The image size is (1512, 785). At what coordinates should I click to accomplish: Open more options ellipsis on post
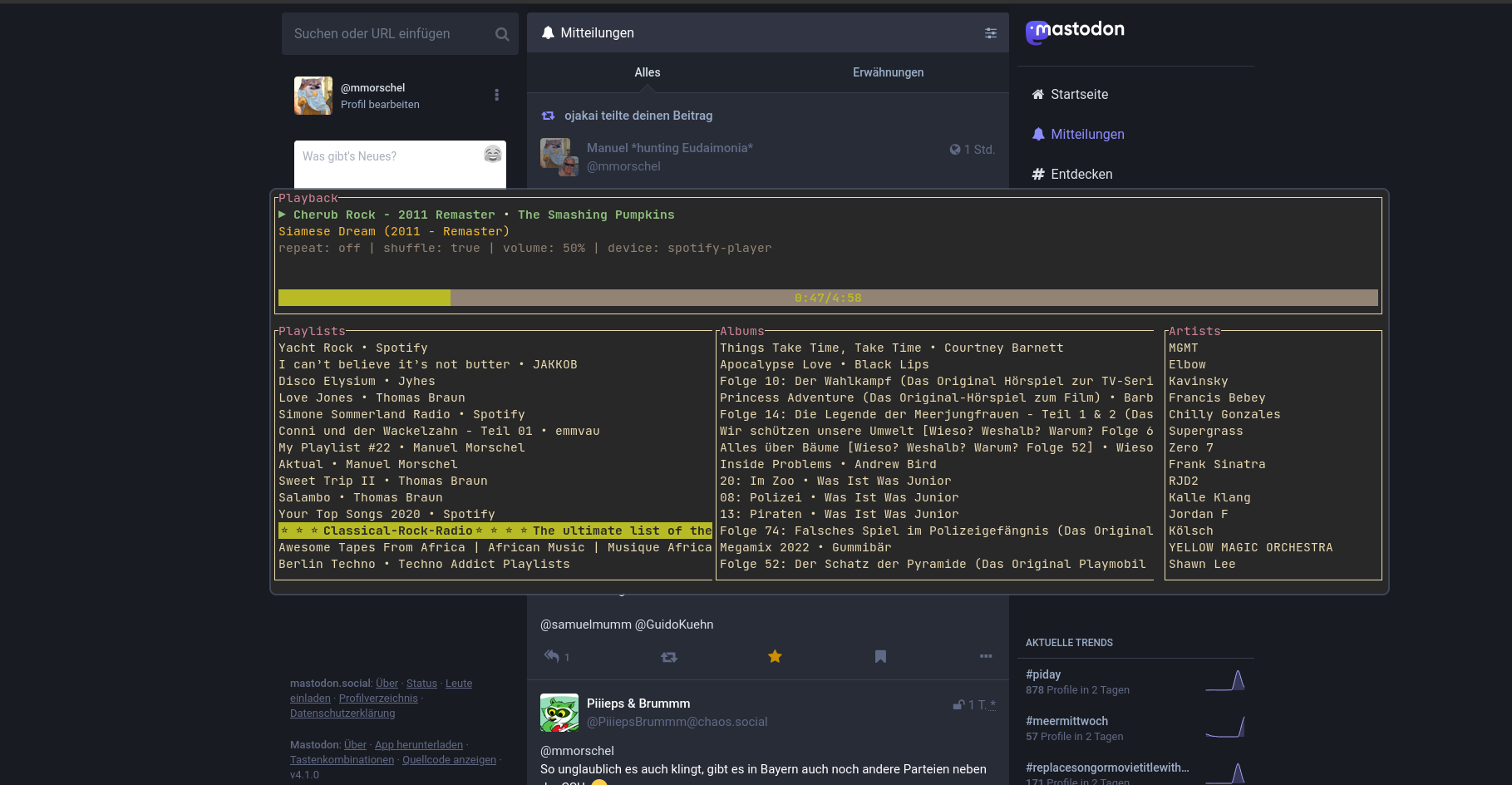(x=986, y=656)
